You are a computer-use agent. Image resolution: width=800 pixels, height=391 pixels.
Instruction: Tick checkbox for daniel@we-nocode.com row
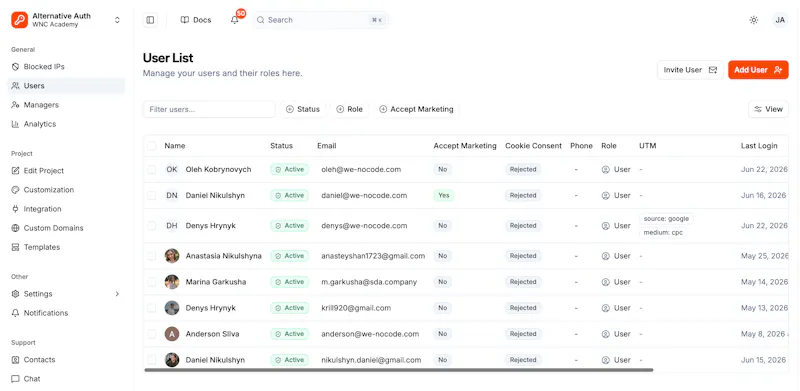tap(152, 196)
